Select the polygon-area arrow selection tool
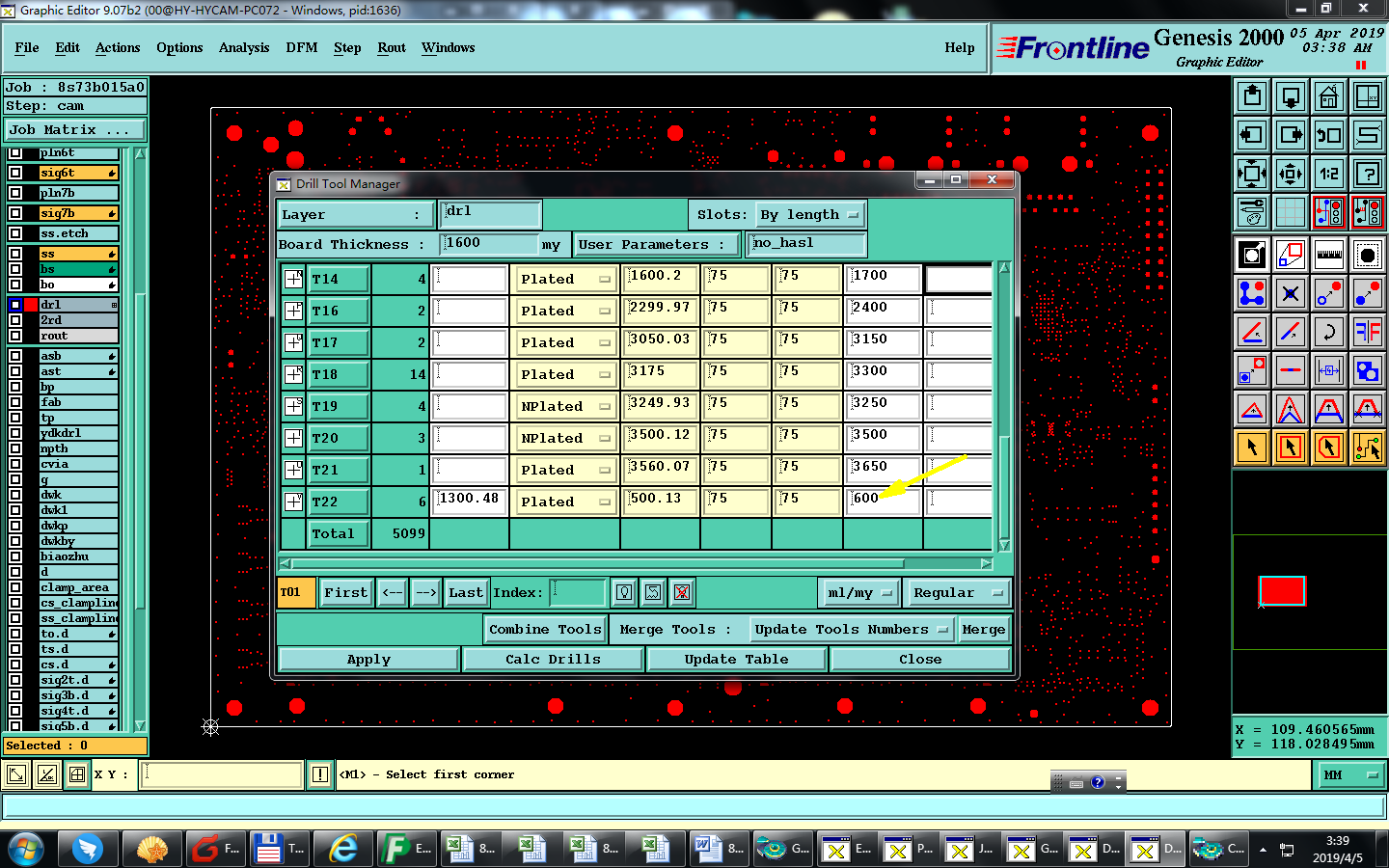This screenshot has width=1389, height=868. click(x=1329, y=448)
